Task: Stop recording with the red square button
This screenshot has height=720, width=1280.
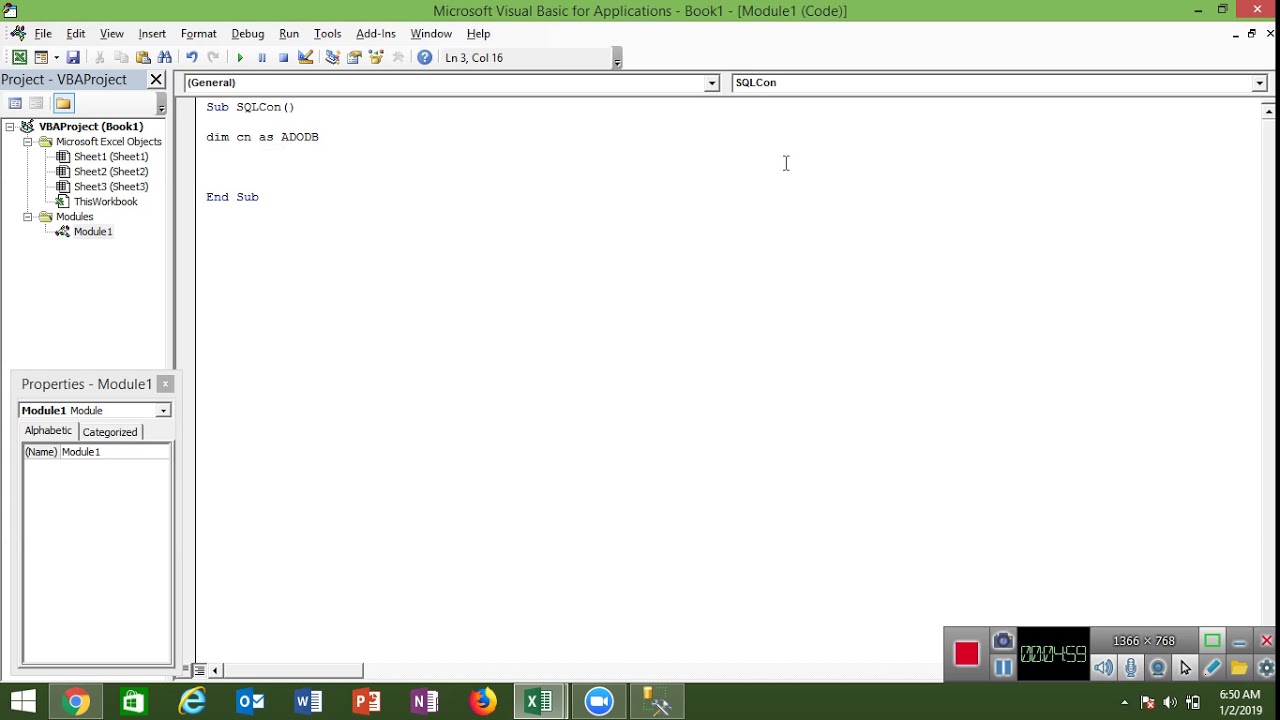Action: point(966,654)
